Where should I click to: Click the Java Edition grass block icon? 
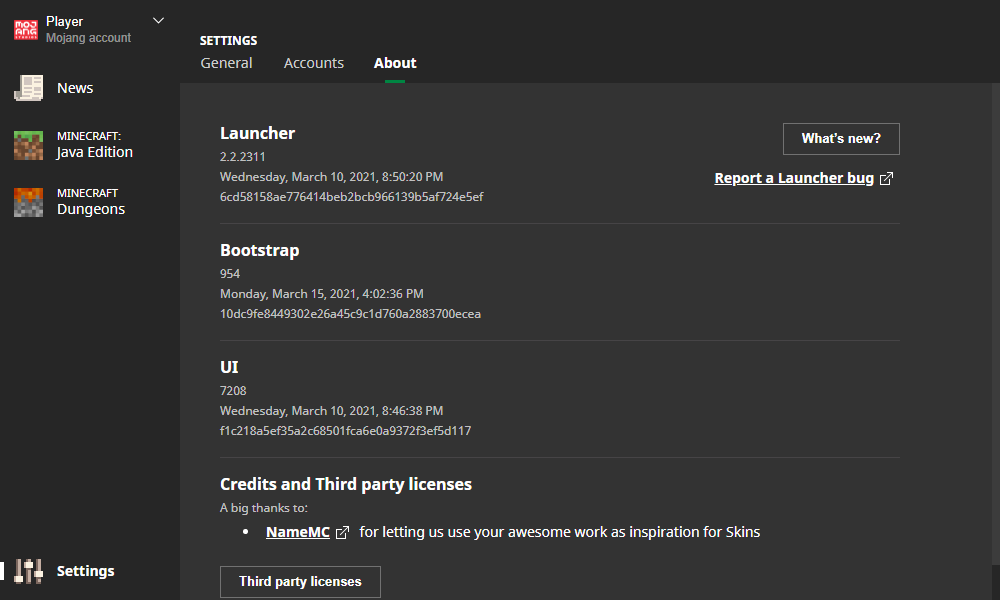28,145
